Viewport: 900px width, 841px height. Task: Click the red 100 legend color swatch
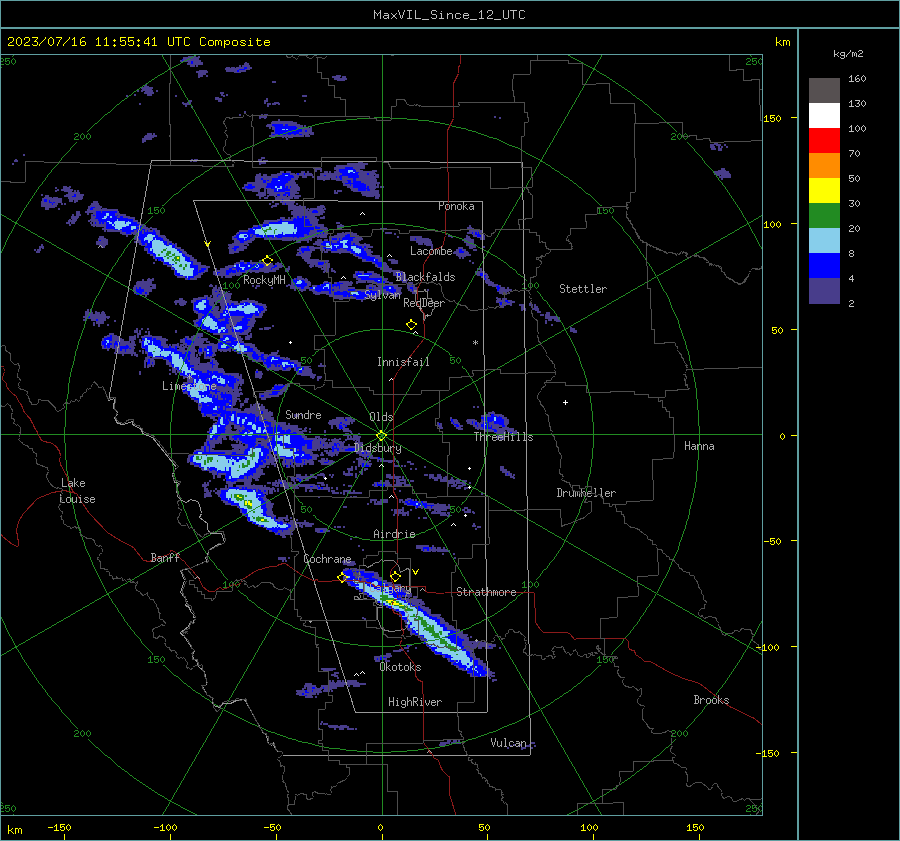click(824, 141)
